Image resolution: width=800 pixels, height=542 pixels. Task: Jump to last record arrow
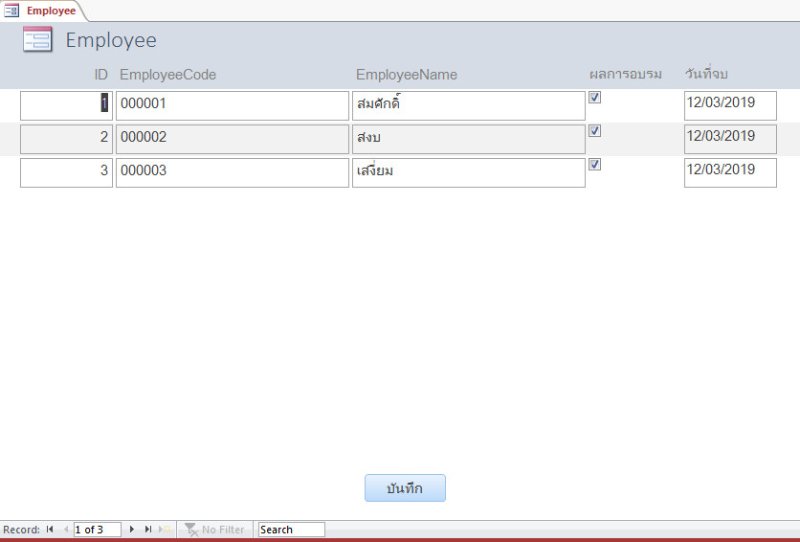pyautogui.click(x=148, y=530)
